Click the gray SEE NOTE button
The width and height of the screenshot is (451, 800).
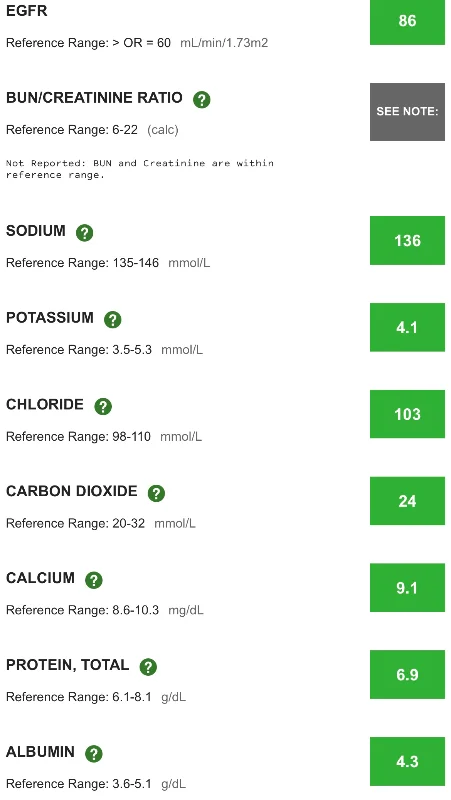tap(407, 112)
